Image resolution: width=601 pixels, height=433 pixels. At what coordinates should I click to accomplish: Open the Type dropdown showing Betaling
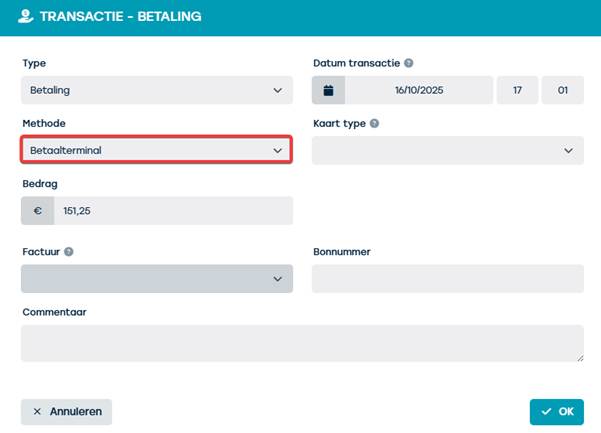pos(156,90)
